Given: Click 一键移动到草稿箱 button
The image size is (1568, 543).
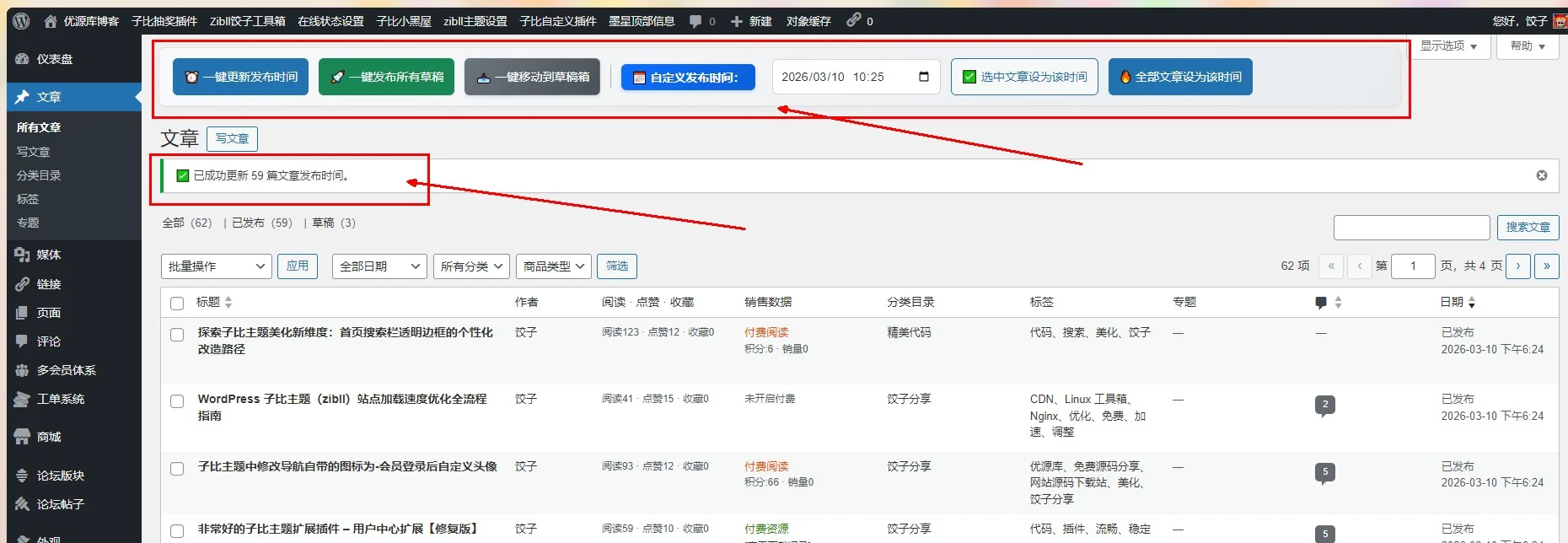Looking at the screenshot, I should click(532, 77).
